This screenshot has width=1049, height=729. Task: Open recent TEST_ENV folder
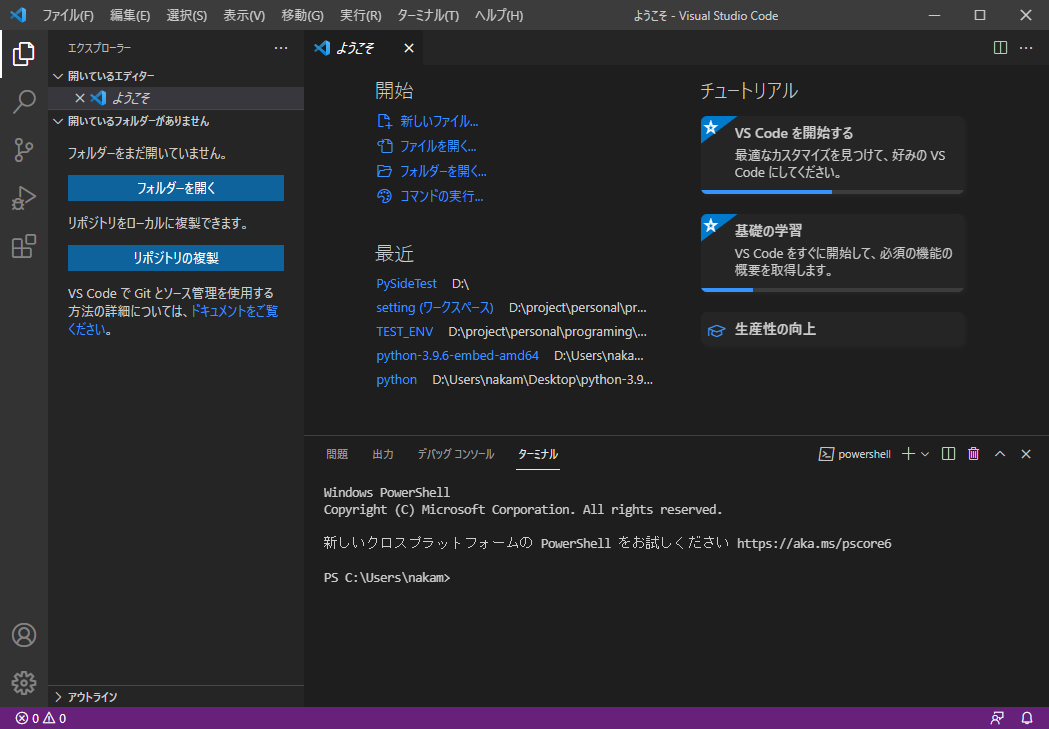click(x=404, y=332)
